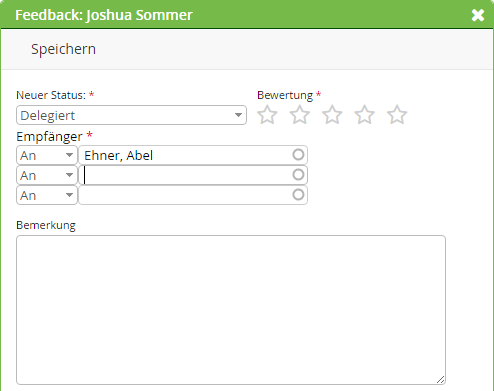Rate with the second star
The height and width of the screenshot is (391, 494).
click(300, 115)
